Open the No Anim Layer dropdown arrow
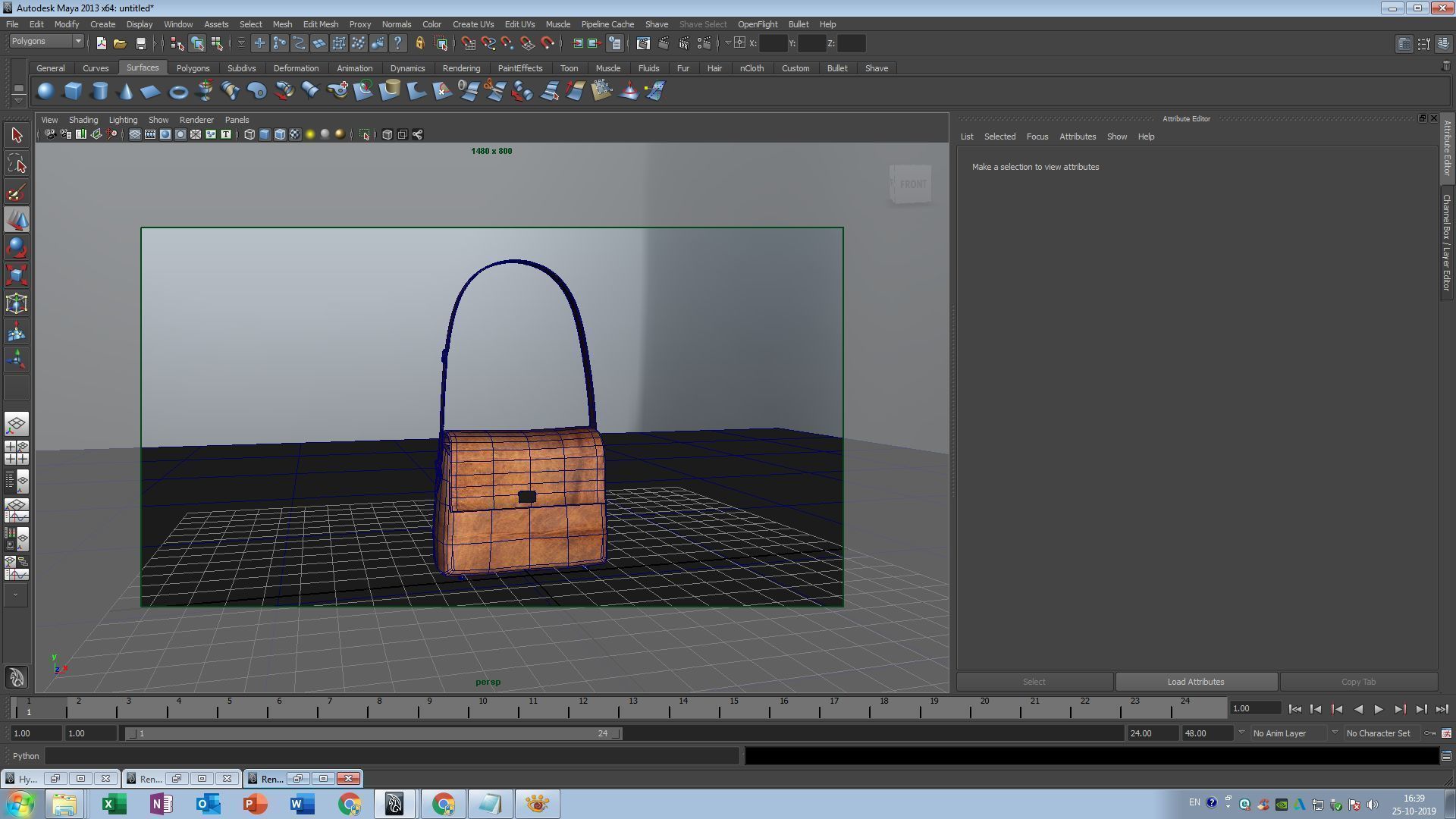The image size is (1456, 819). (x=1241, y=733)
